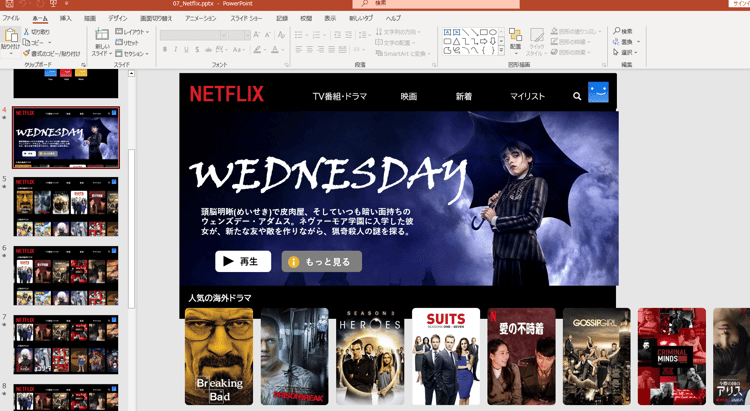Apply the text highlight pen

257,49
